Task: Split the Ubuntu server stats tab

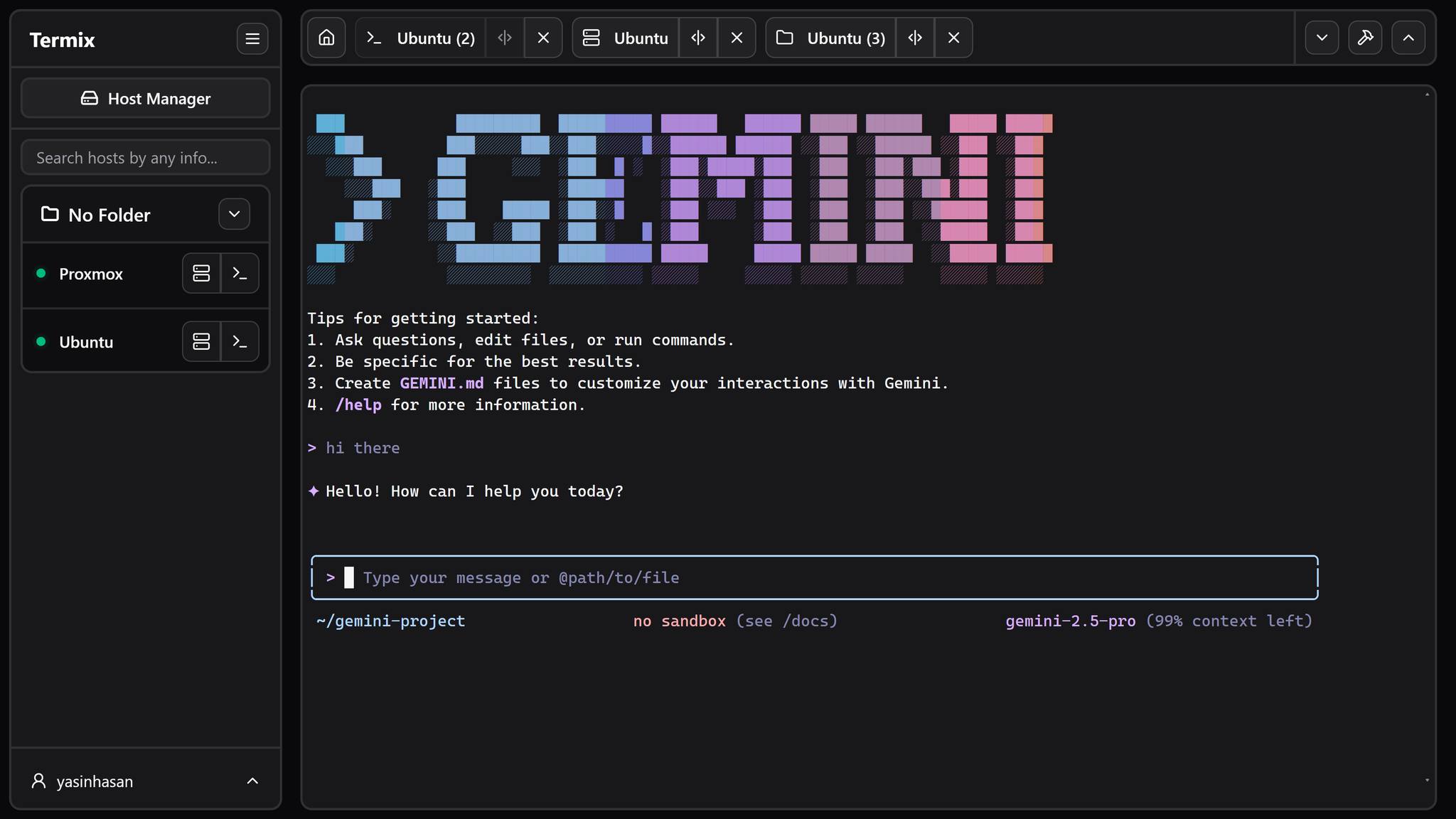Action: pos(698,38)
